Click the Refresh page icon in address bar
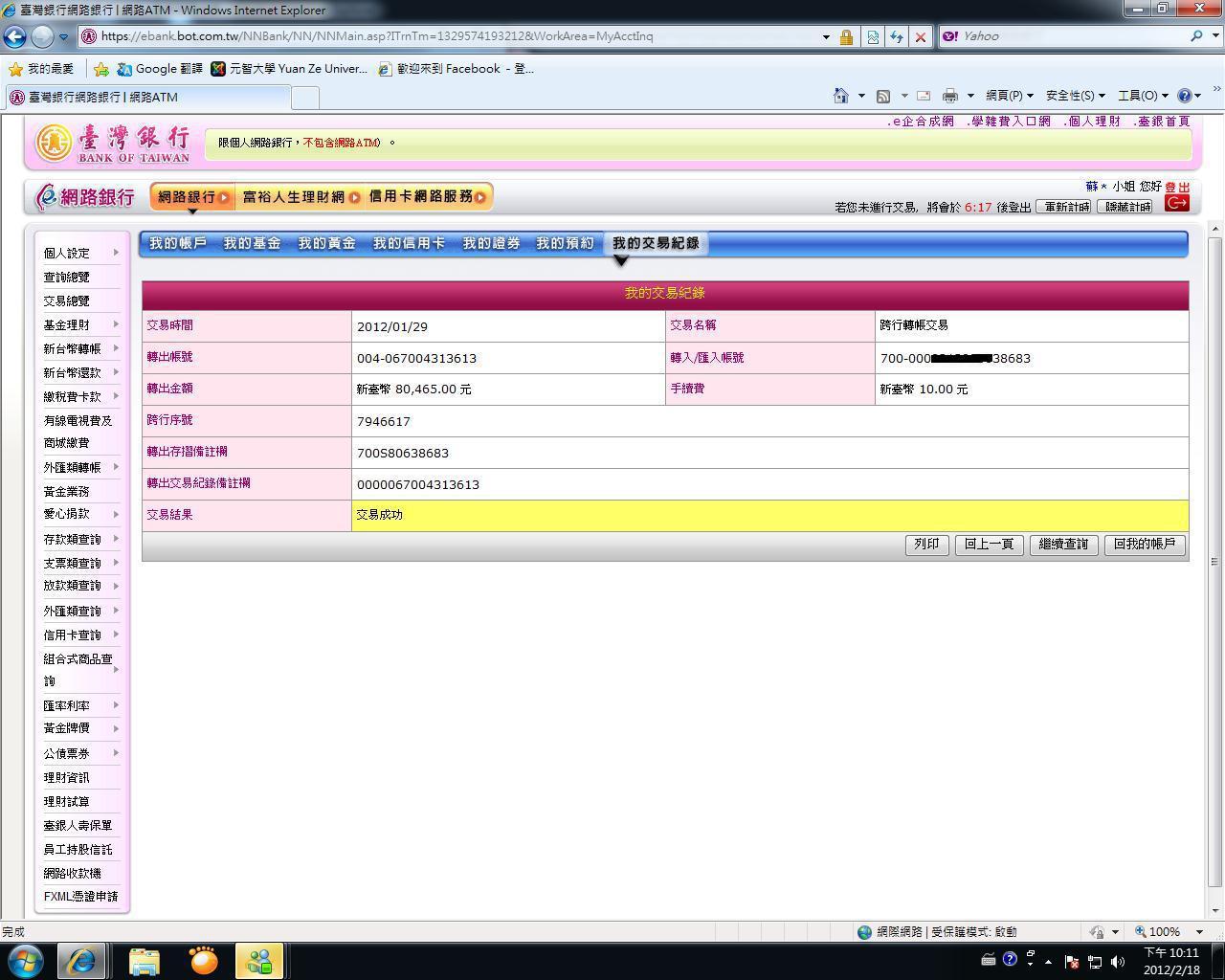 pos(896,37)
